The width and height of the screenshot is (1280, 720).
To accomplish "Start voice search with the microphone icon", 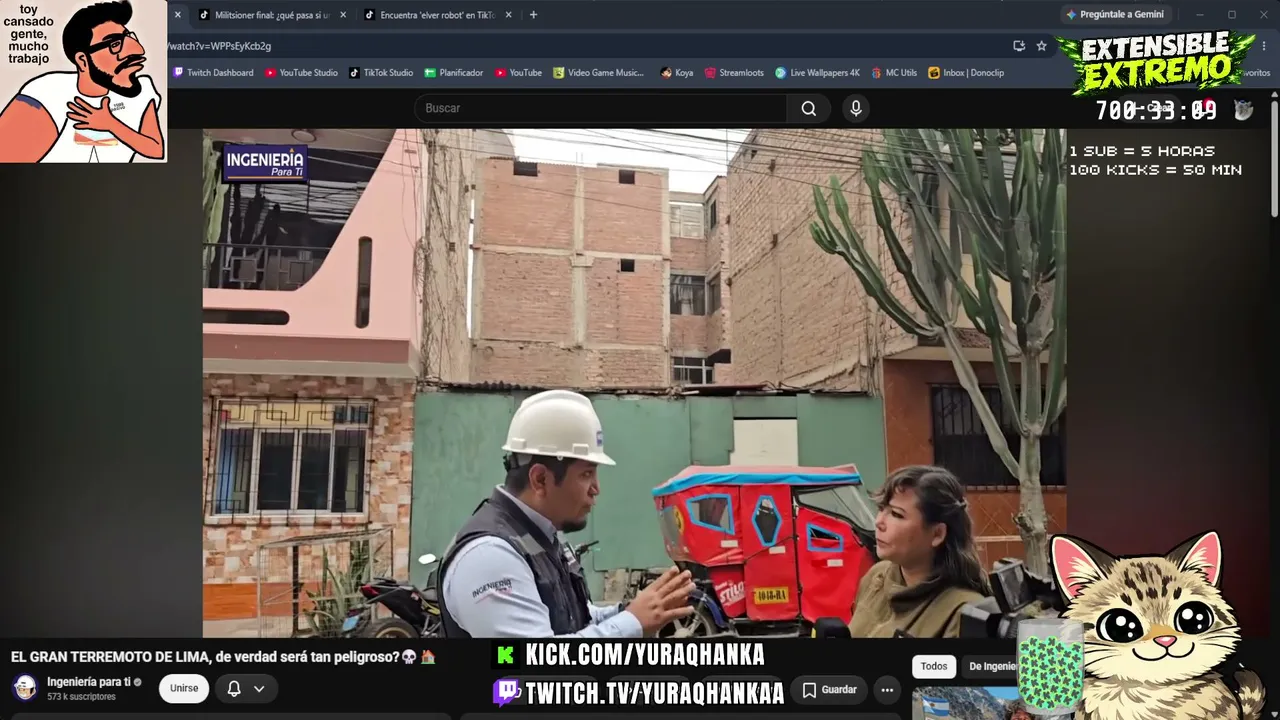I will coord(855,108).
